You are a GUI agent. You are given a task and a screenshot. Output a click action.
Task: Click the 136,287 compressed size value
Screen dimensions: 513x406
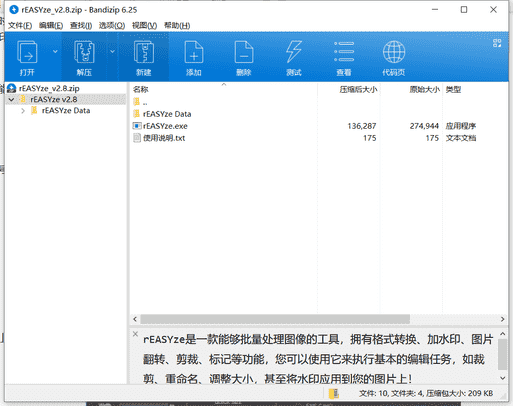362,126
